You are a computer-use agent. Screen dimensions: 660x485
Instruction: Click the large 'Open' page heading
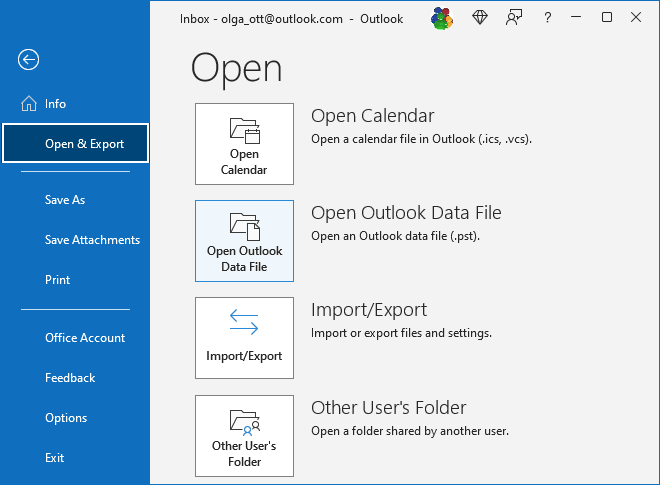[236, 69]
